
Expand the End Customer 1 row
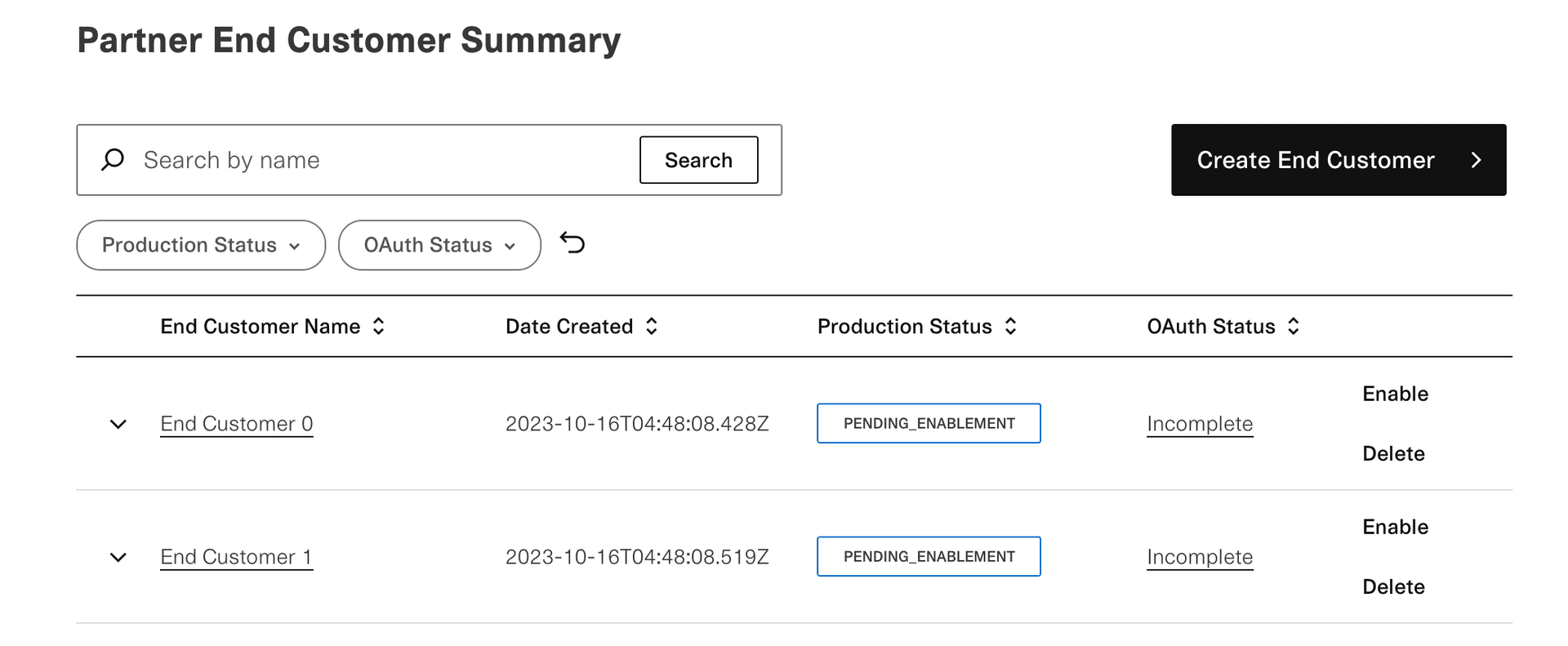118,557
